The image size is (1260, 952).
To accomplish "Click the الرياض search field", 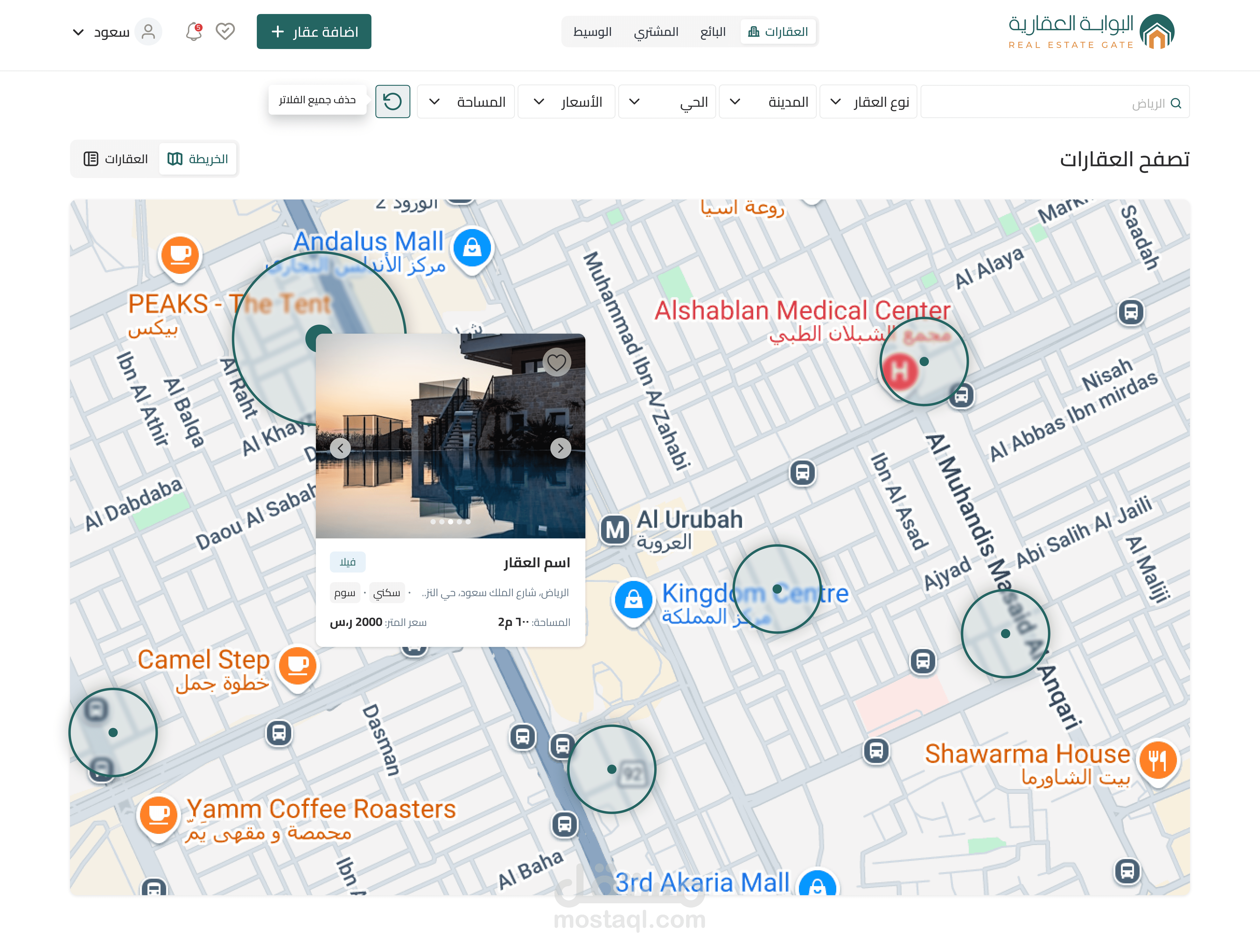I will pos(1055,102).
